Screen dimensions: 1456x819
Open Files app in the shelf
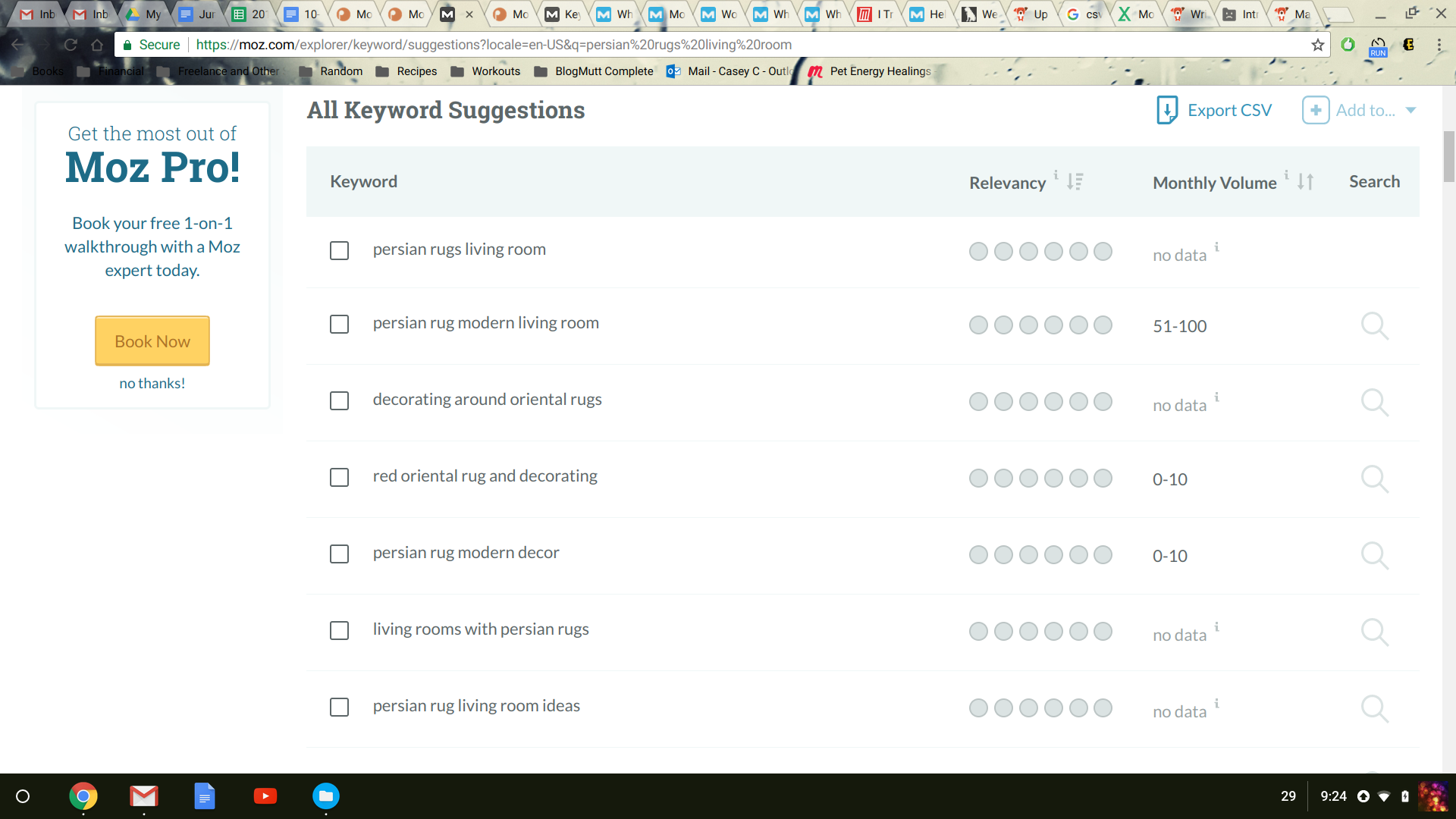click(x=326, y=795)
